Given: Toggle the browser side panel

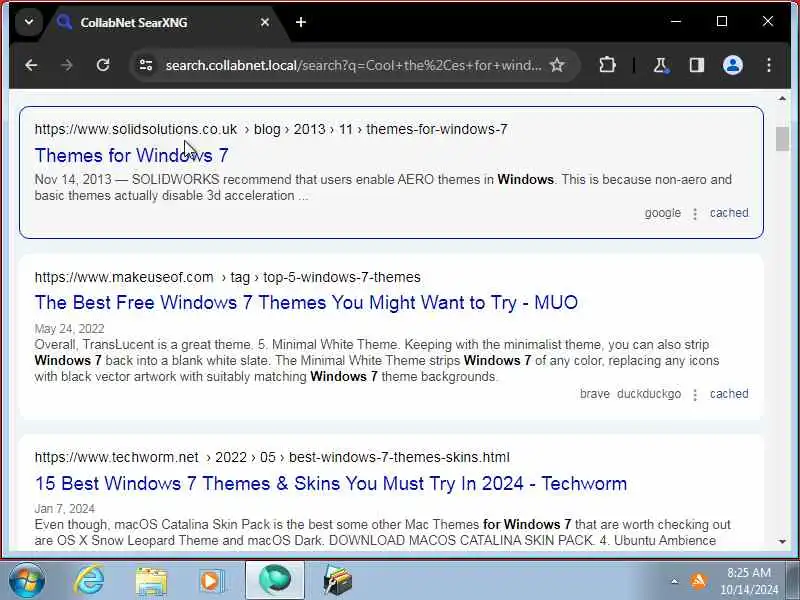Looking at the screenshot, I should [697, 65].
